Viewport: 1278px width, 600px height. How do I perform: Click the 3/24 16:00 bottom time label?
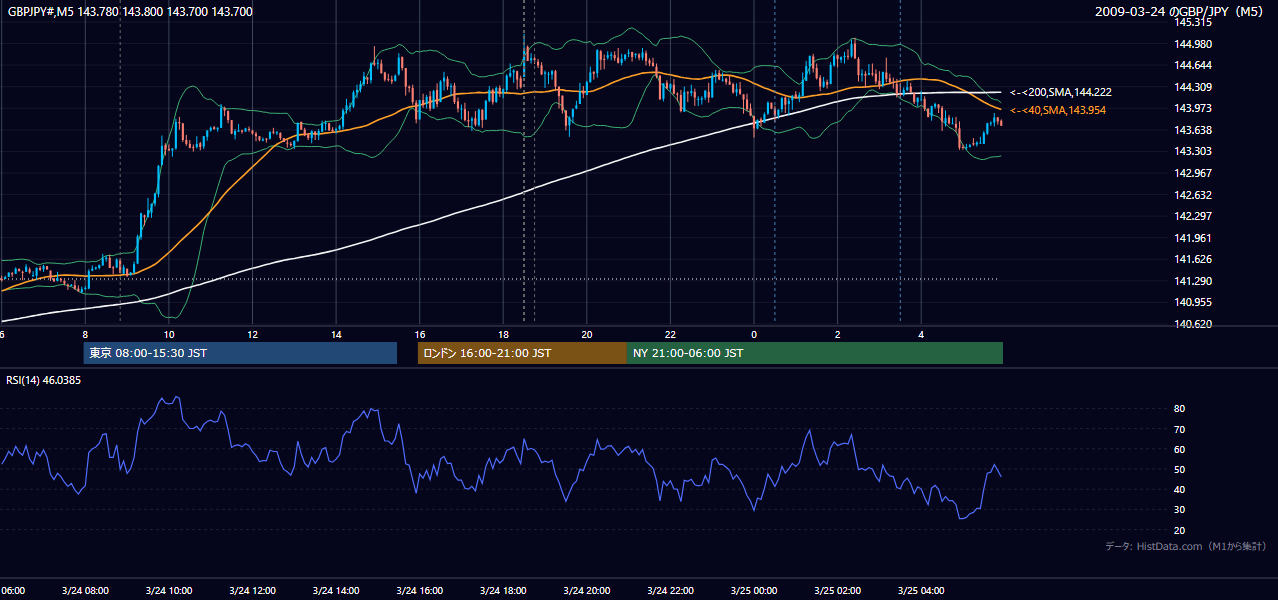pyautogui.click(x=420, y=591)
